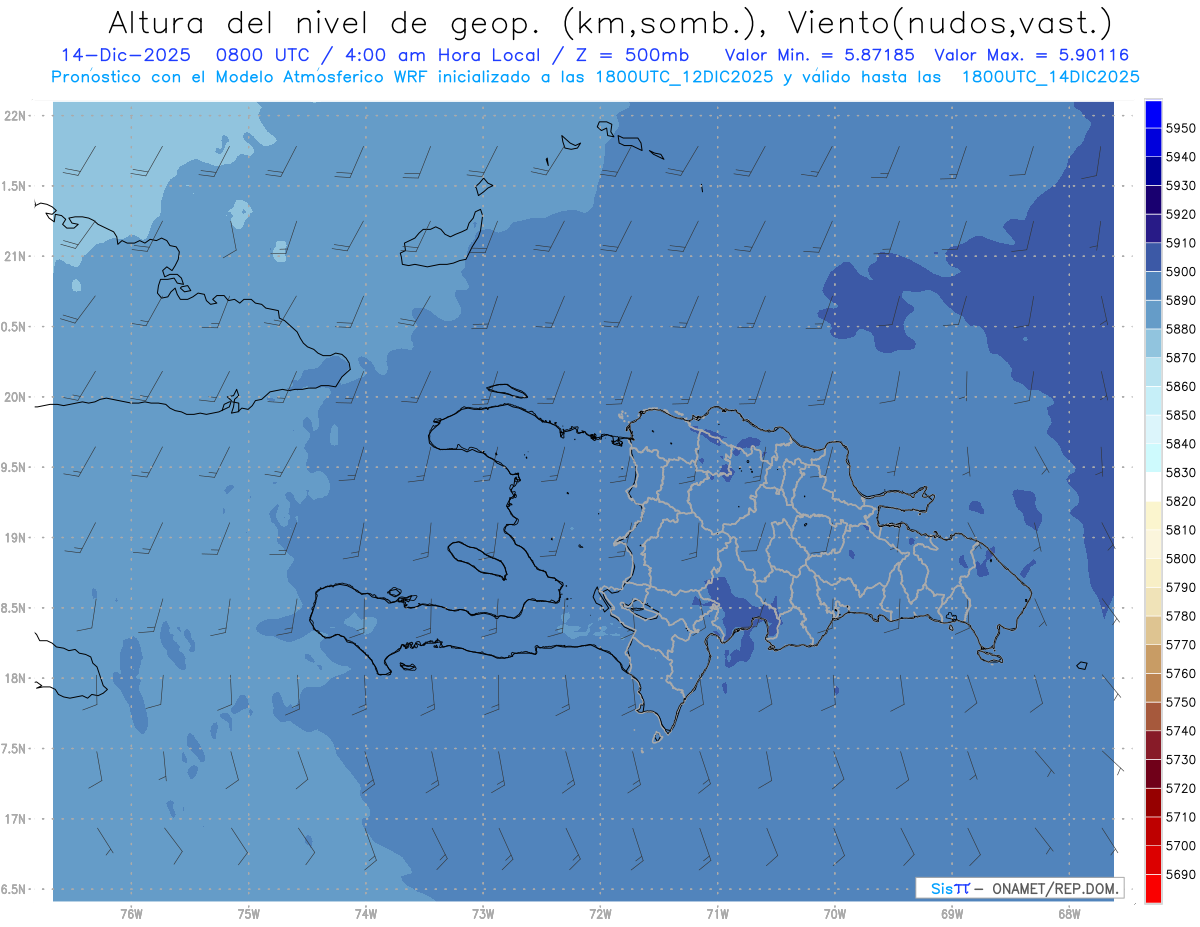
Task: Click the legend swatch between 5880 and 5890
Action: 1153,314
